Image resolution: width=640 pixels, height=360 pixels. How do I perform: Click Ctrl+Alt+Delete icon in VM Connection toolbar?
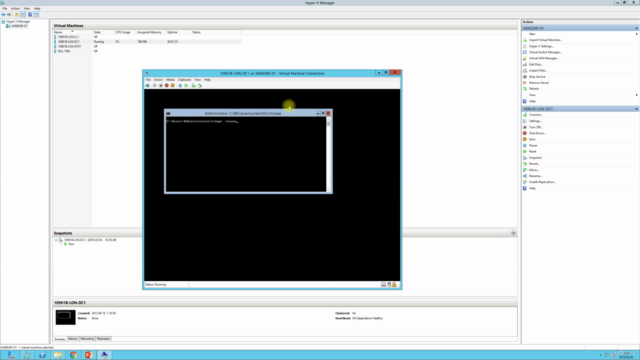point(147,86)
